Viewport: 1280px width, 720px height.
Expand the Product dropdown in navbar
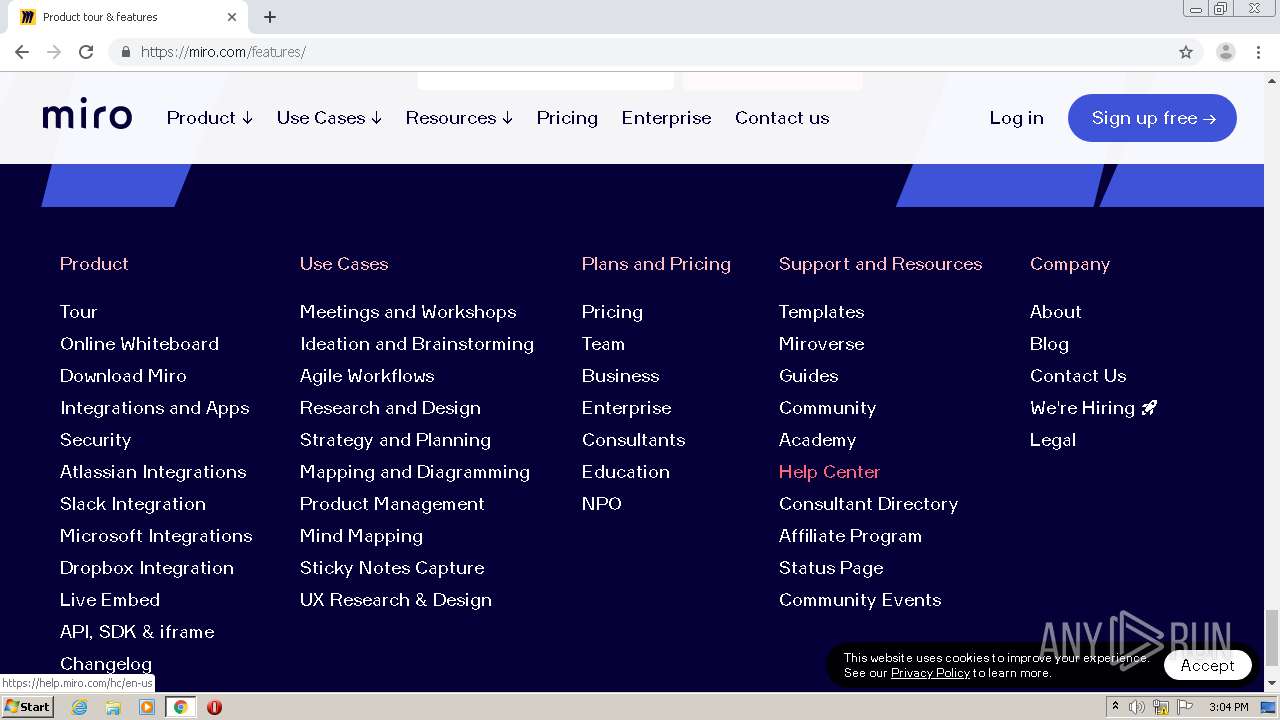(210, 118)
